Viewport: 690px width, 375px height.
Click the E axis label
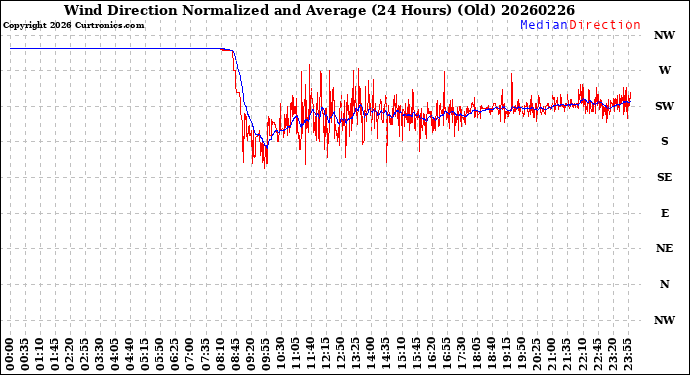click(x=664, y=213)
